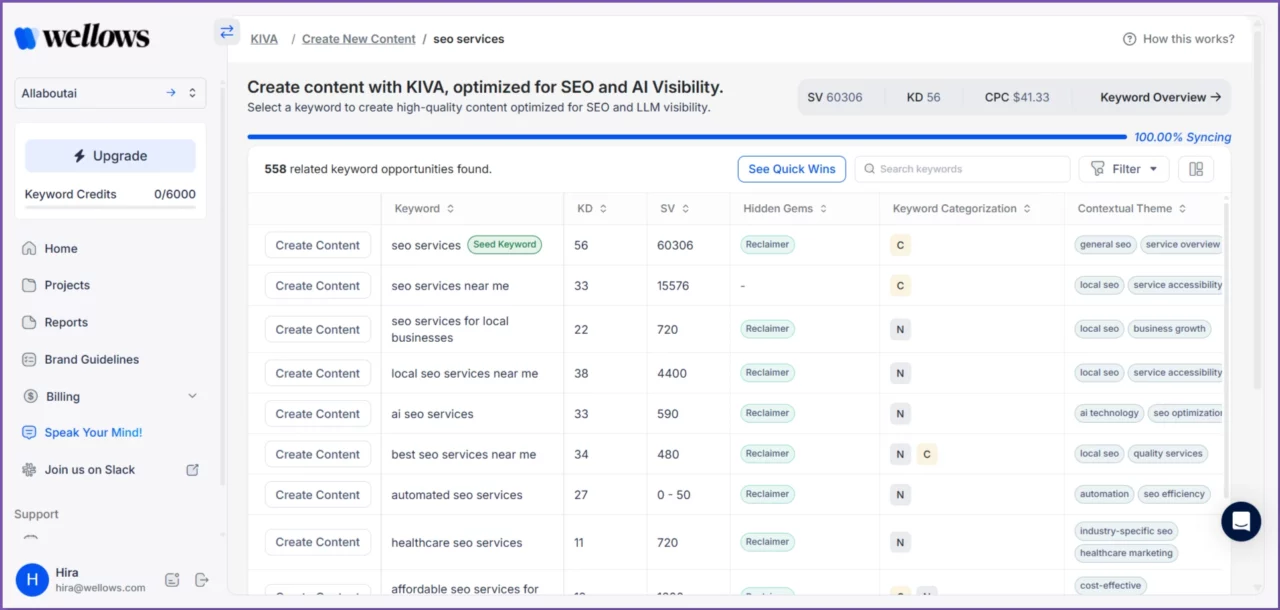
Task: Click inside the Search keywords field
Action: [962, 168]
